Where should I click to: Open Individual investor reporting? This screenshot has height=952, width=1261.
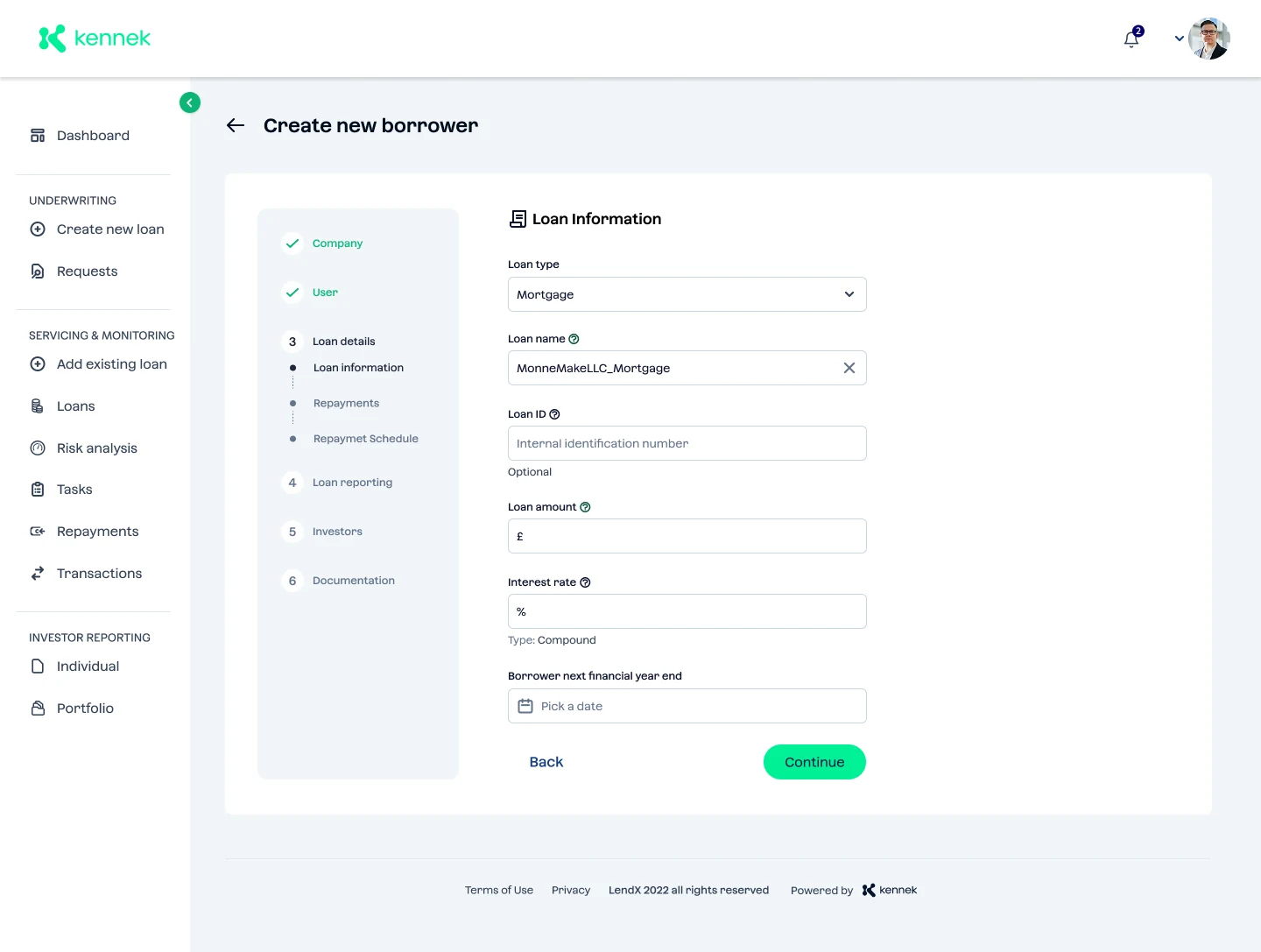[x=88, y=666]
